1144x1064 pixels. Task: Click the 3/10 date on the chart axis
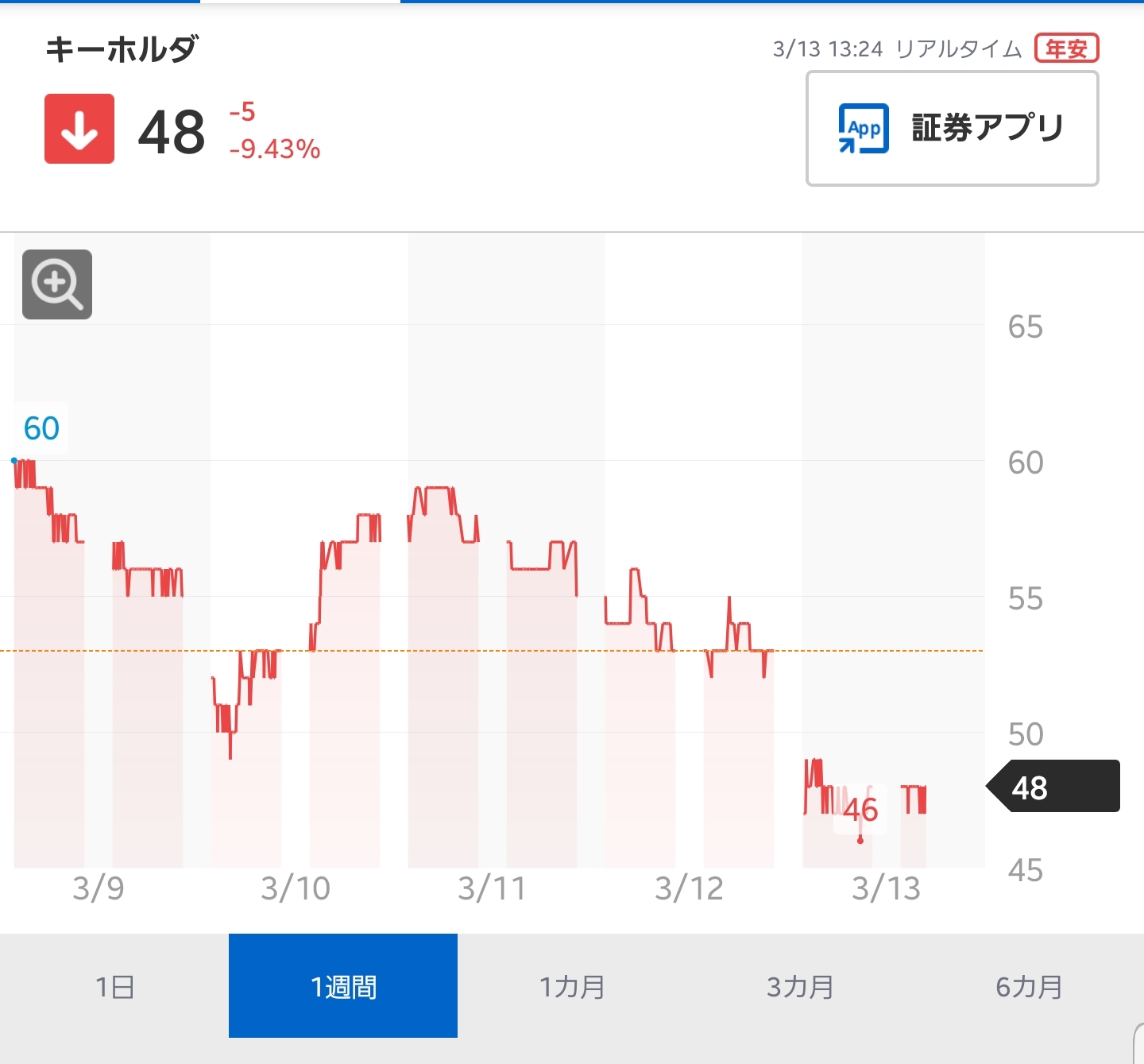(x=296, y=888)
